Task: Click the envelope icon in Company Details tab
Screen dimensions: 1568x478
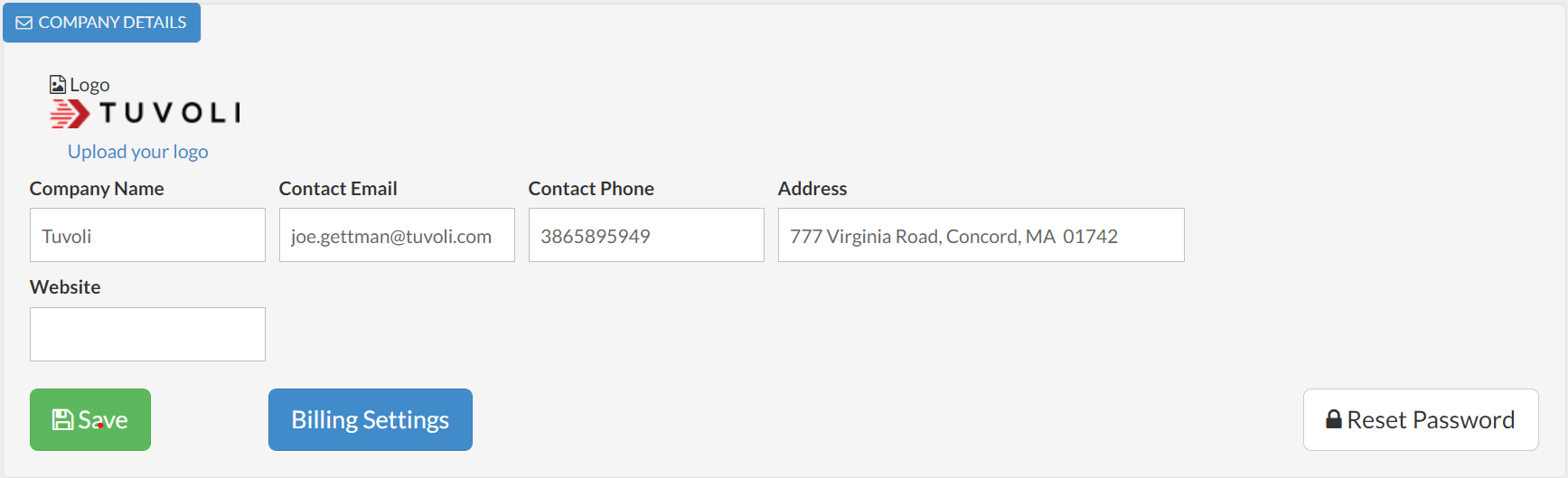Action: pos(24,23)
